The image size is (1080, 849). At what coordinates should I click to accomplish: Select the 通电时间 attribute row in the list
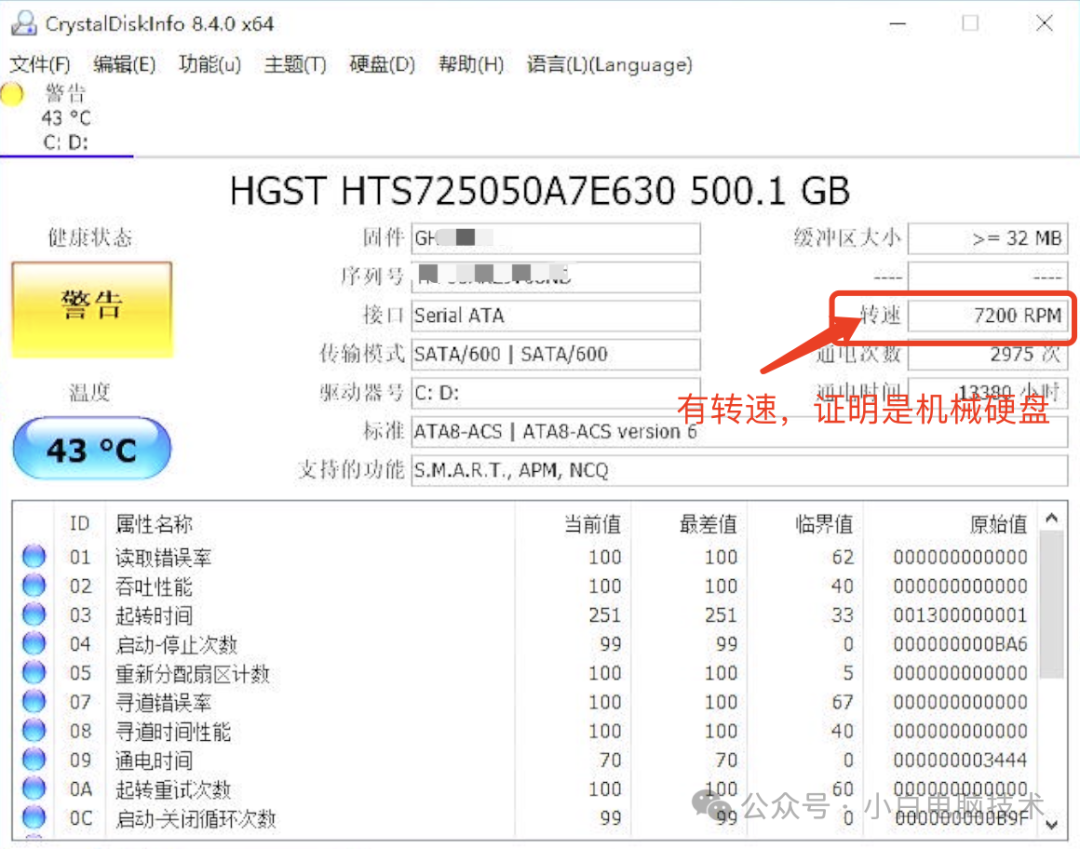click(x=525, y=759)
